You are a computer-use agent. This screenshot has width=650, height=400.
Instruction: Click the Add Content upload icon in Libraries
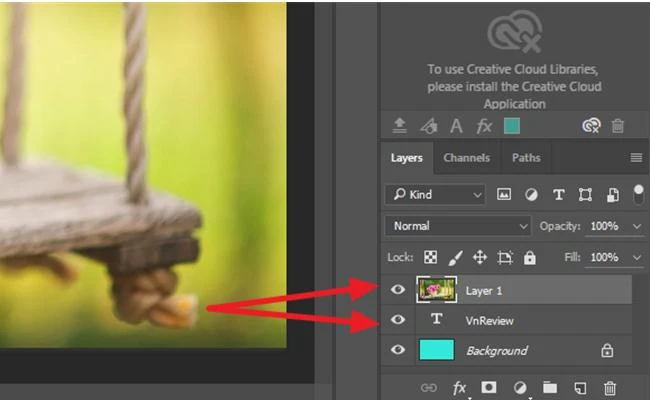click(x=399, y=126)
